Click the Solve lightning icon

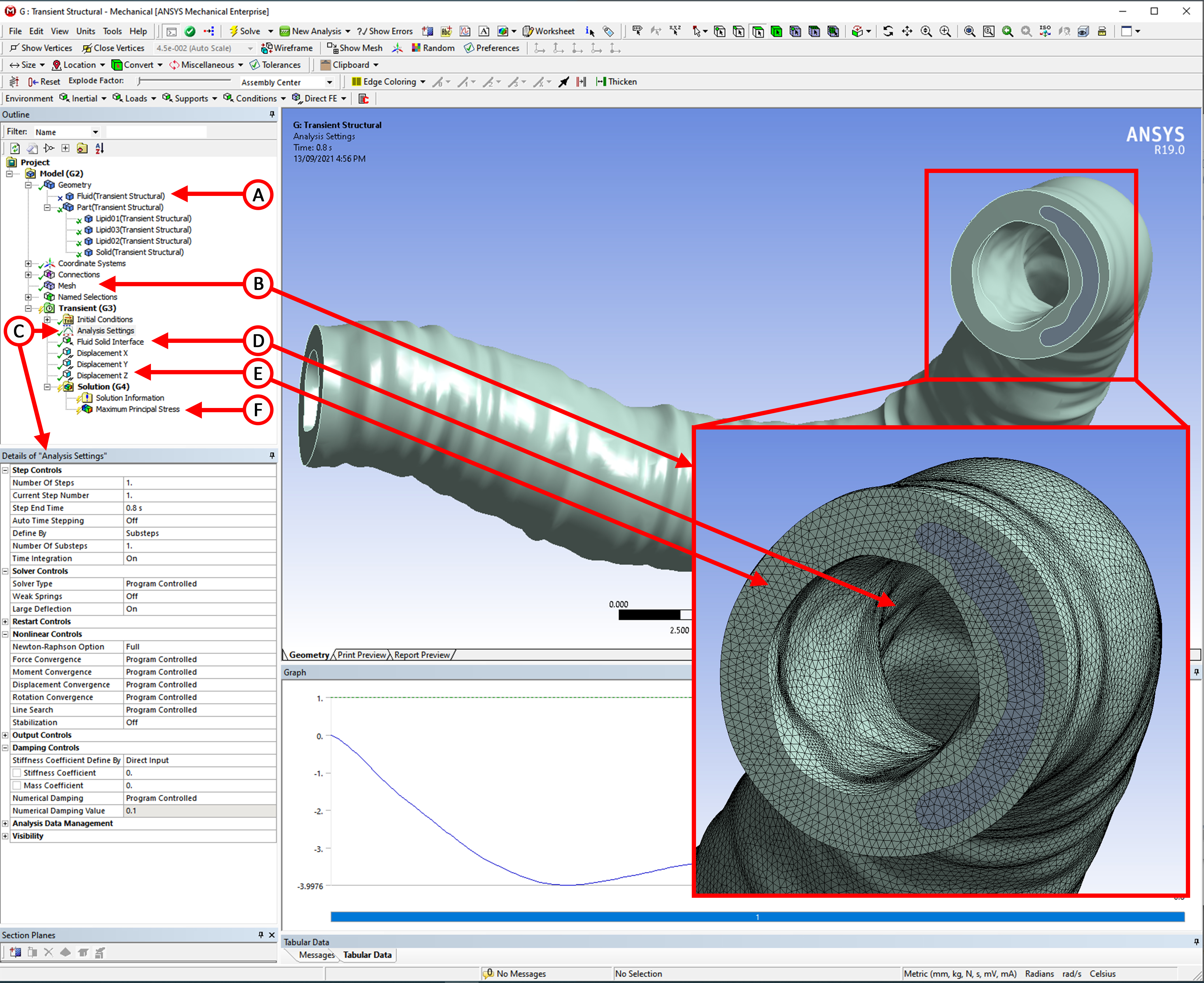[x=233, y=31]
